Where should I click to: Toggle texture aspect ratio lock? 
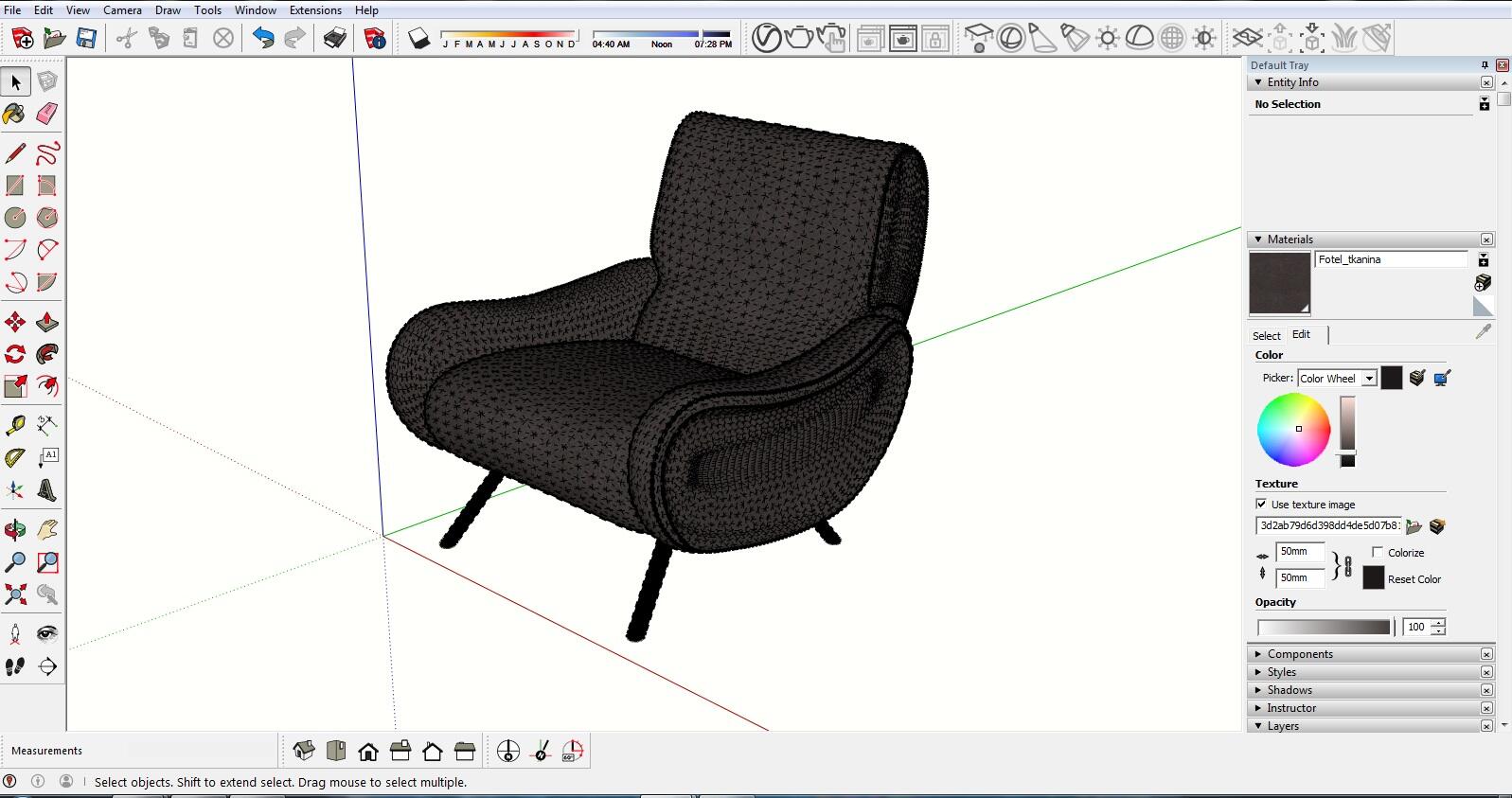click(x=1348, y=565)
